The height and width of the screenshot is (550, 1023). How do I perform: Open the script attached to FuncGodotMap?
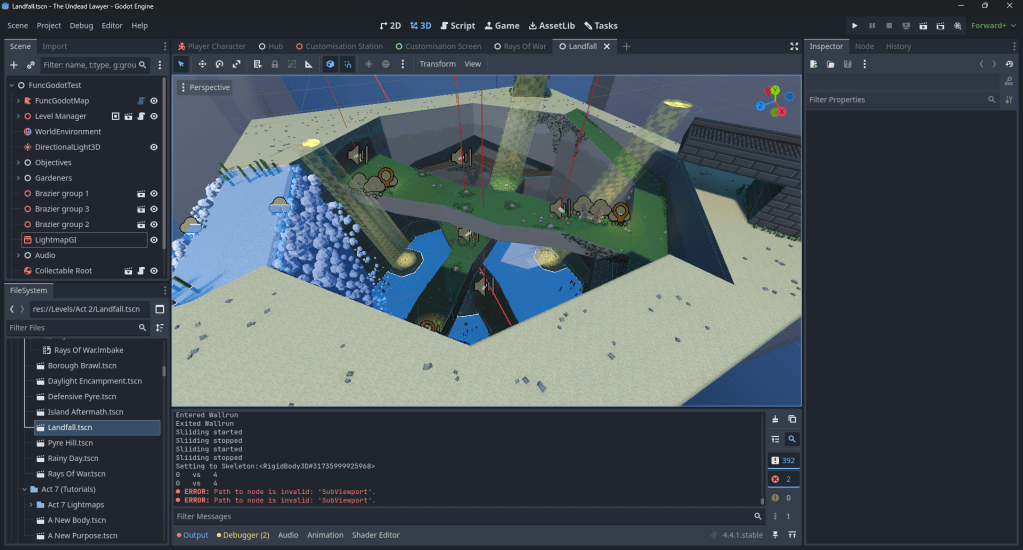(141, 101)
